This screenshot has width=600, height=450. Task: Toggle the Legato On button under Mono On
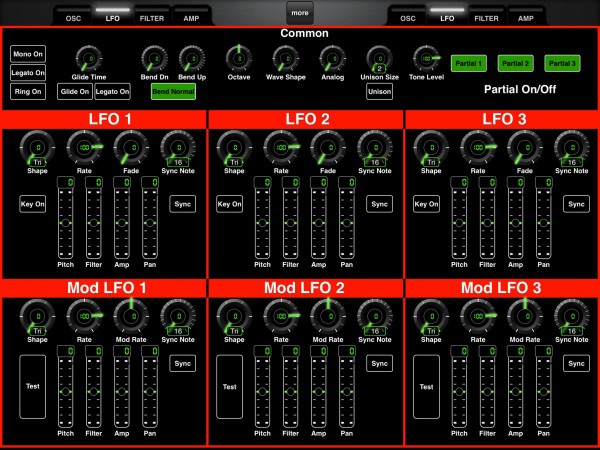28,73
